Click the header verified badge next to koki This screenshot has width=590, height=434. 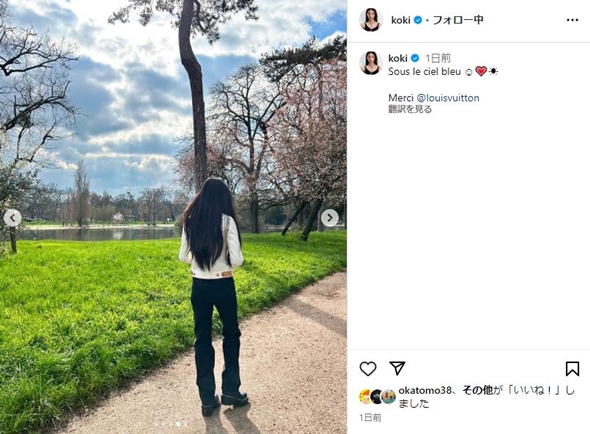pos(418,20)
